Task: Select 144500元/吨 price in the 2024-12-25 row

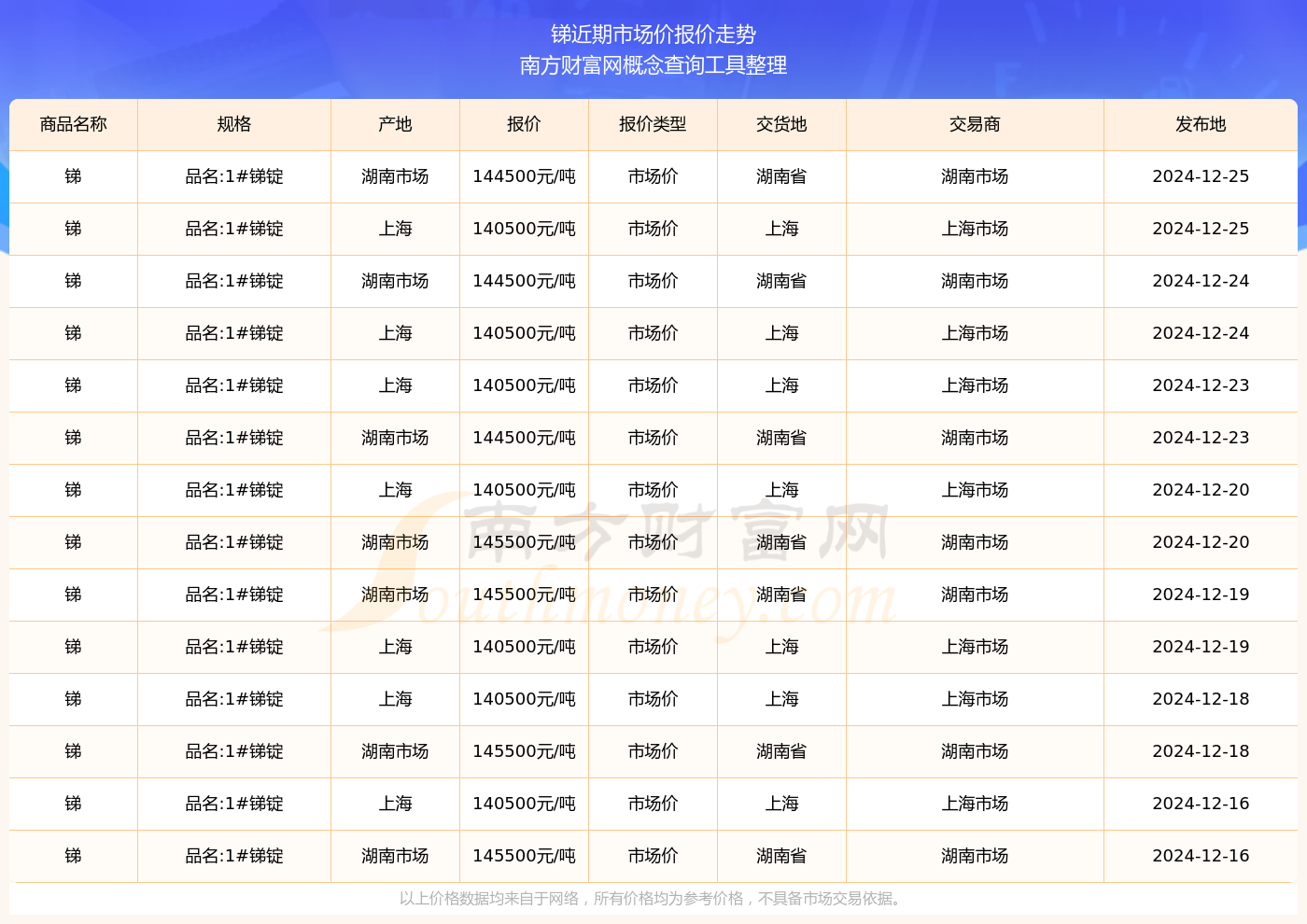Action: [525, 176]
